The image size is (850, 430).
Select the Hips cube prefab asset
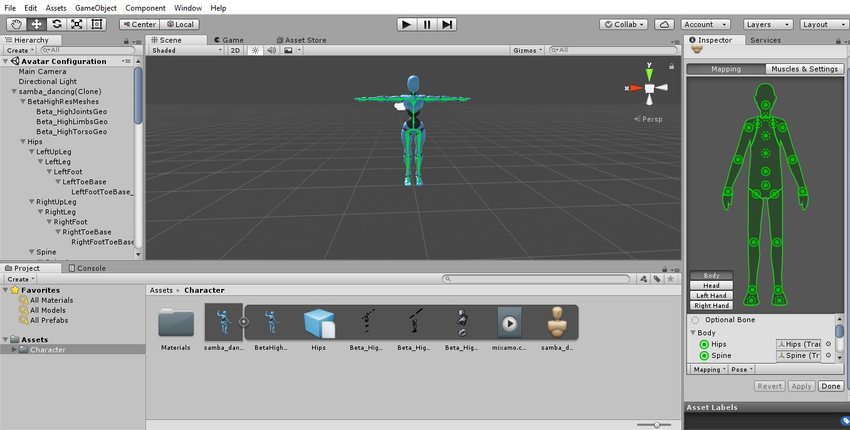(x=319, y=323)
